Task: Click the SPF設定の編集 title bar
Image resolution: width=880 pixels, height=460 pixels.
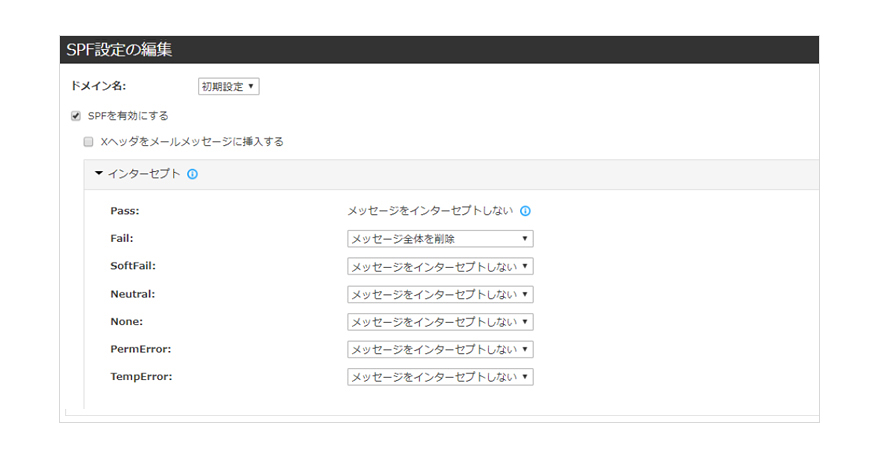Action: [x=439, y=50]
